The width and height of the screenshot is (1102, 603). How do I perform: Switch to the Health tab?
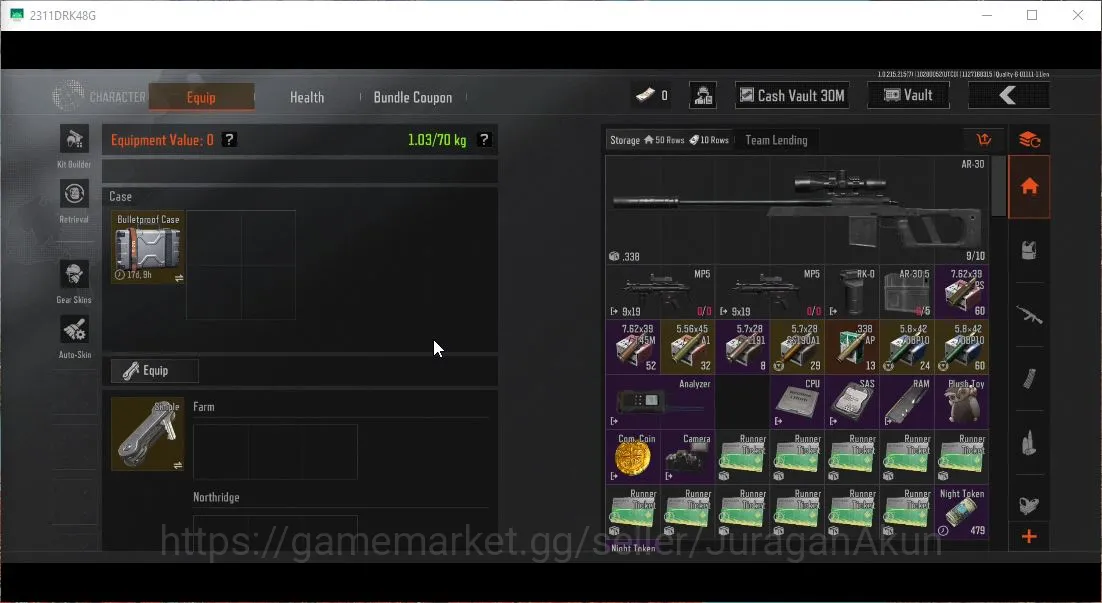[307, 97]
